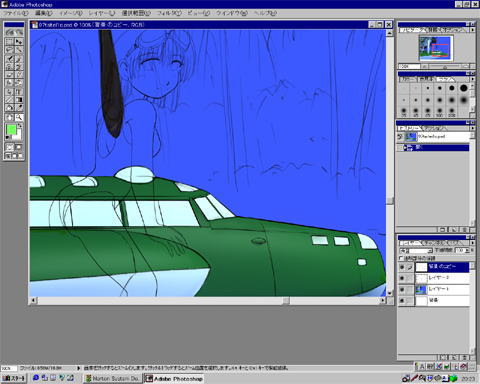Select the Hand tool
Image resolution: width=480 pixels, height=384 pixels.
tap(9, 117)
